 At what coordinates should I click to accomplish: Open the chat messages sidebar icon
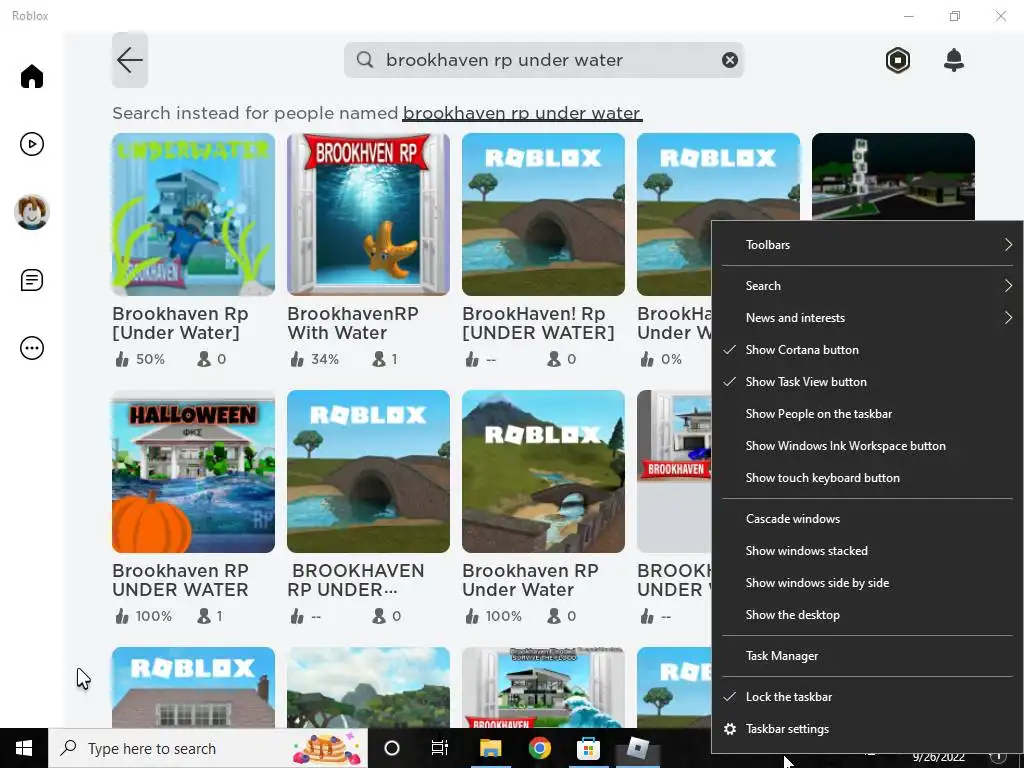point(31,280)
